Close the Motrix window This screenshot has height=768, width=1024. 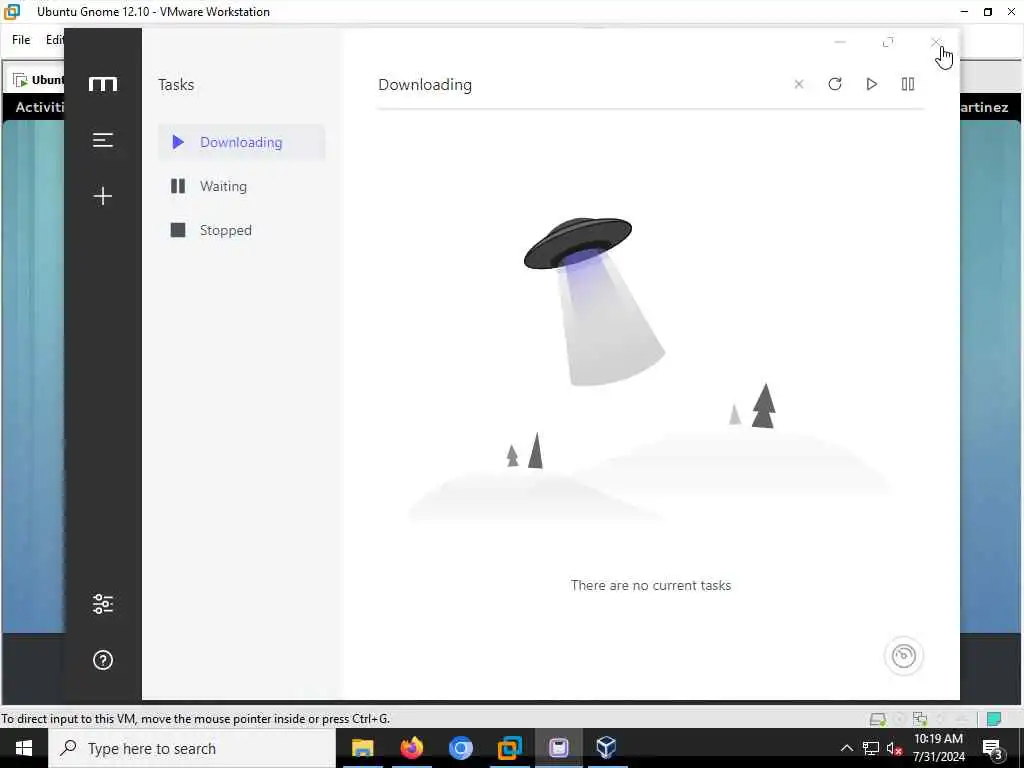point(936,42)
